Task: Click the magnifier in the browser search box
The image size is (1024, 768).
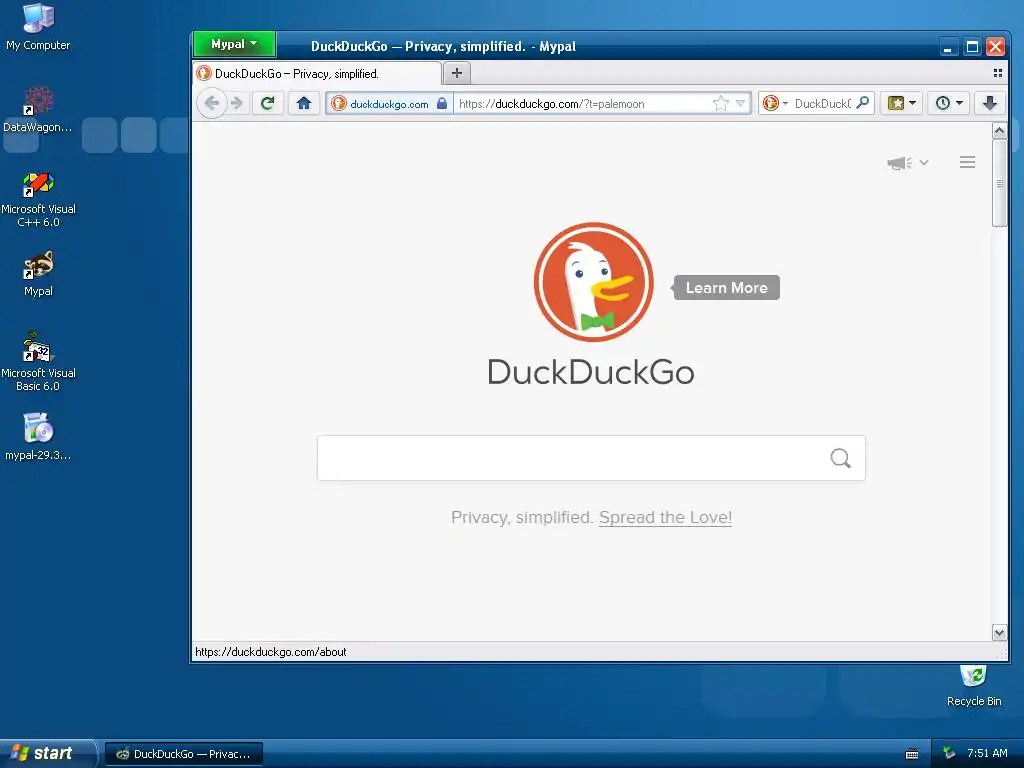Action: coord(863,103)
